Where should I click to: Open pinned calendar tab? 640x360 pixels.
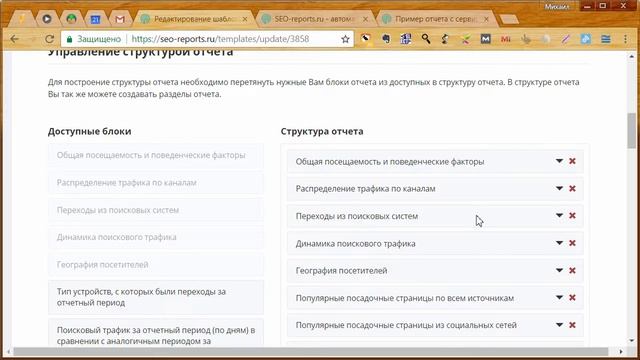click(95, 19)
